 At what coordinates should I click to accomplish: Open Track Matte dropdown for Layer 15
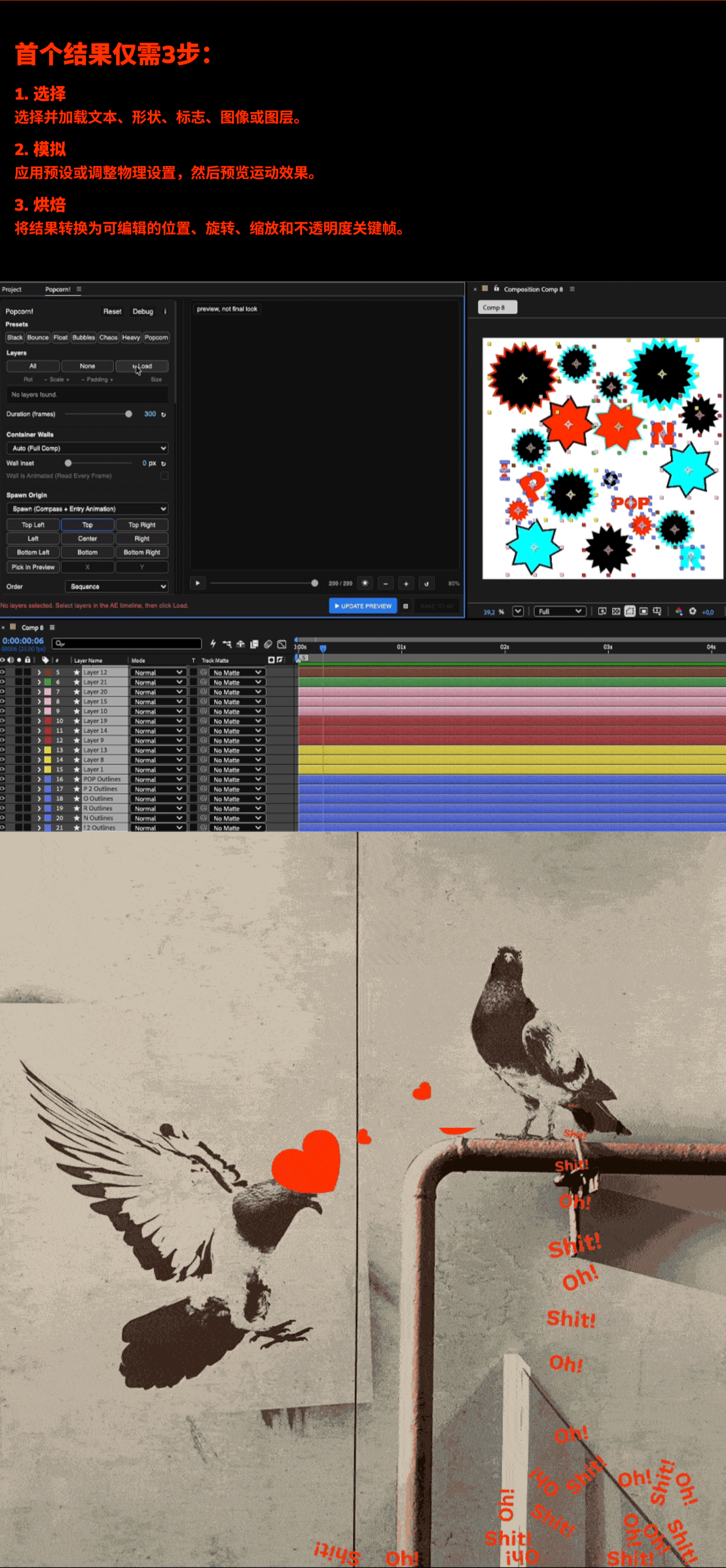click(237, 701)
